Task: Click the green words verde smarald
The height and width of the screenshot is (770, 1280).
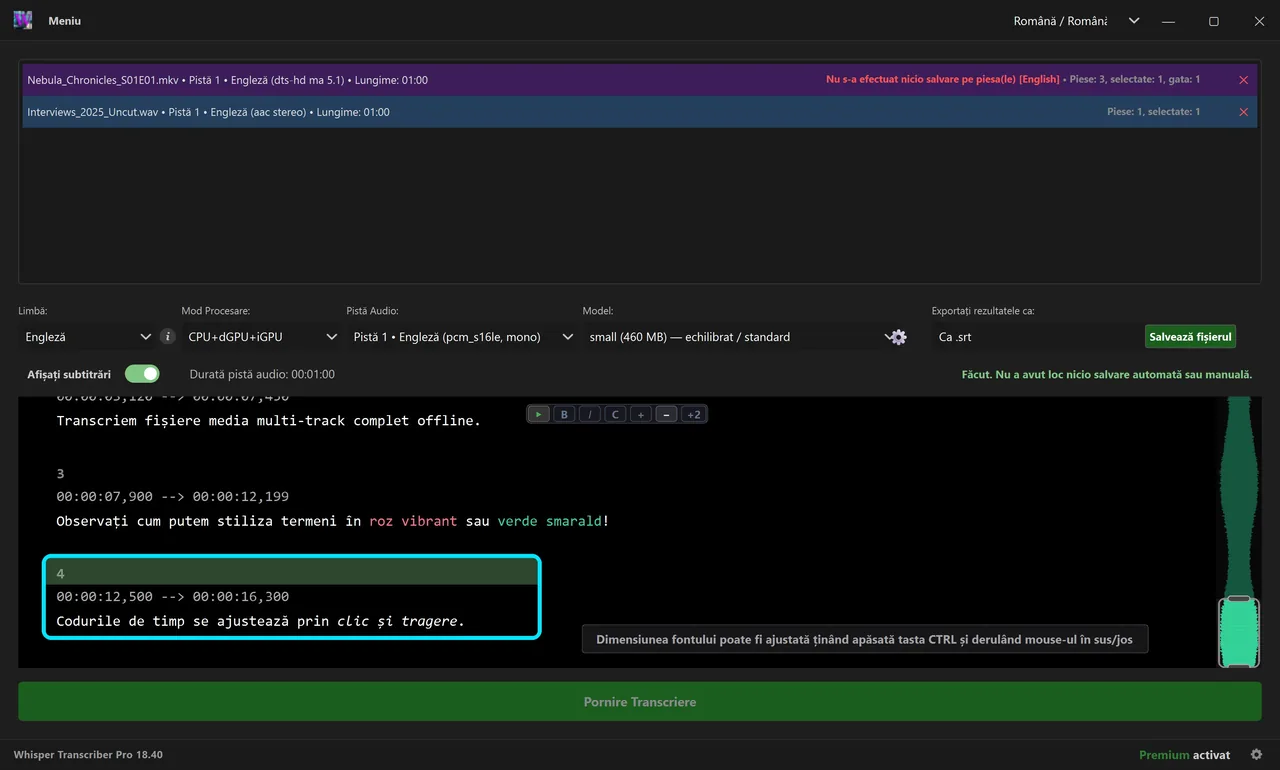Action: tap(550, 521)
